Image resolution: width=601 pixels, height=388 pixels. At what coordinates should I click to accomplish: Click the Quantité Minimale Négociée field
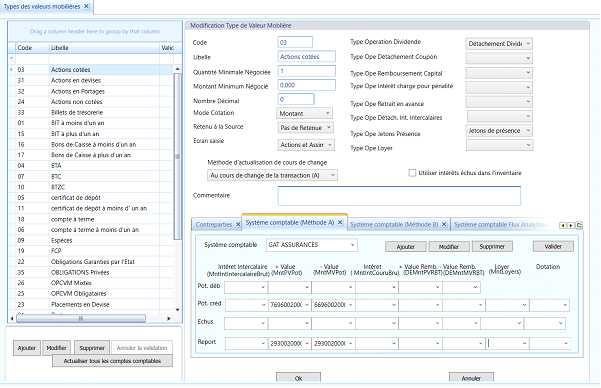pyautogui.click(x=307, y=71)
